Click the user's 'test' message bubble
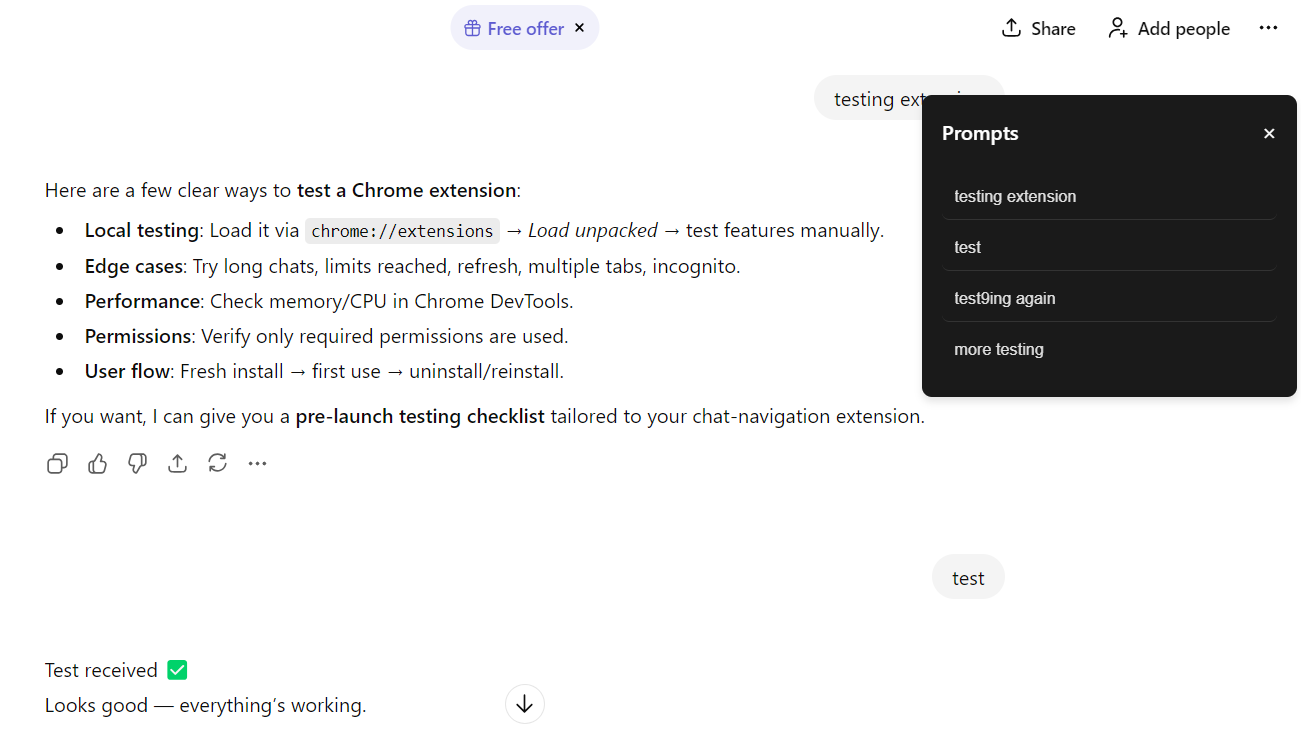The width and height of the screenshot is (1301, 737). coord(967,577)
